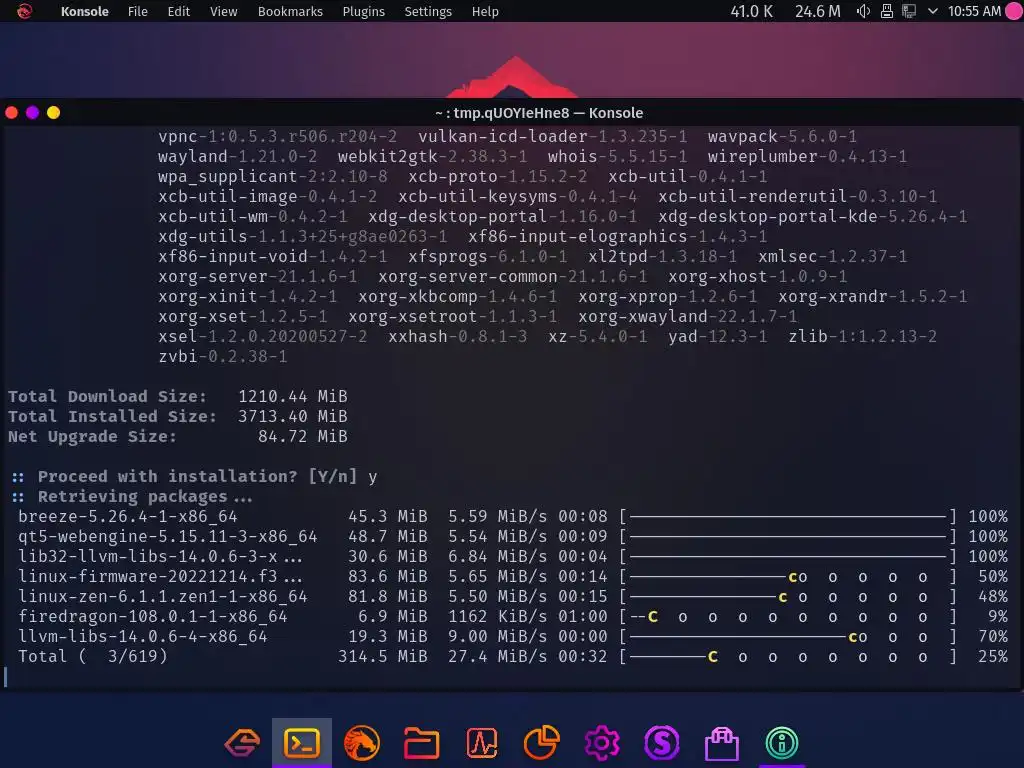Click the llvm-libs-14.0.6-4-x86_64 package row

click(x=513, y=636)
